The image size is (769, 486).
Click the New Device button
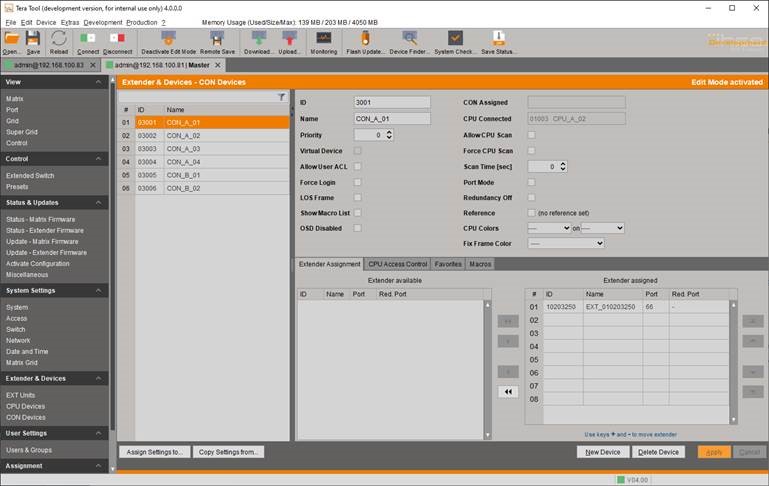click(x=603, y=452)
